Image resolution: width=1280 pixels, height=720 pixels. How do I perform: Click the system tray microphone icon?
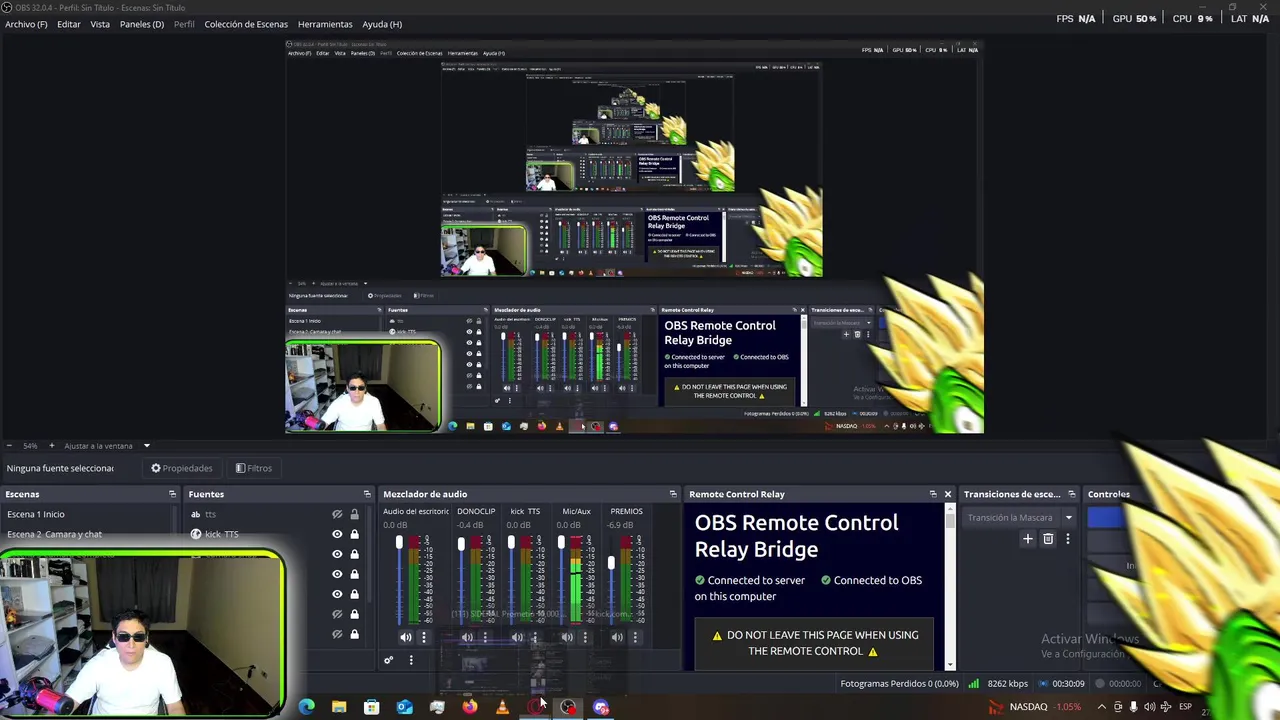pos(1133,707)
